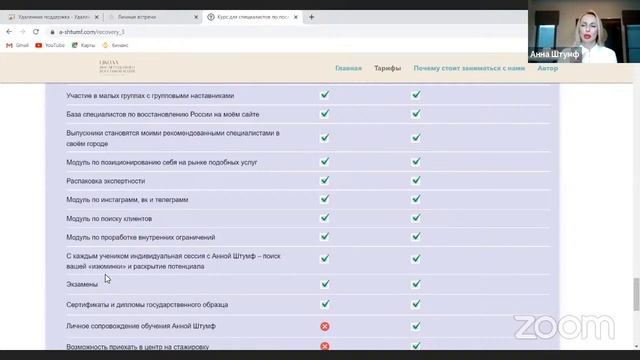Viewport: 640px width, 360px height.
Task: Click text 'Участие в малых группах с групповыми наставниками'
Action: click(x=150, y=96)
